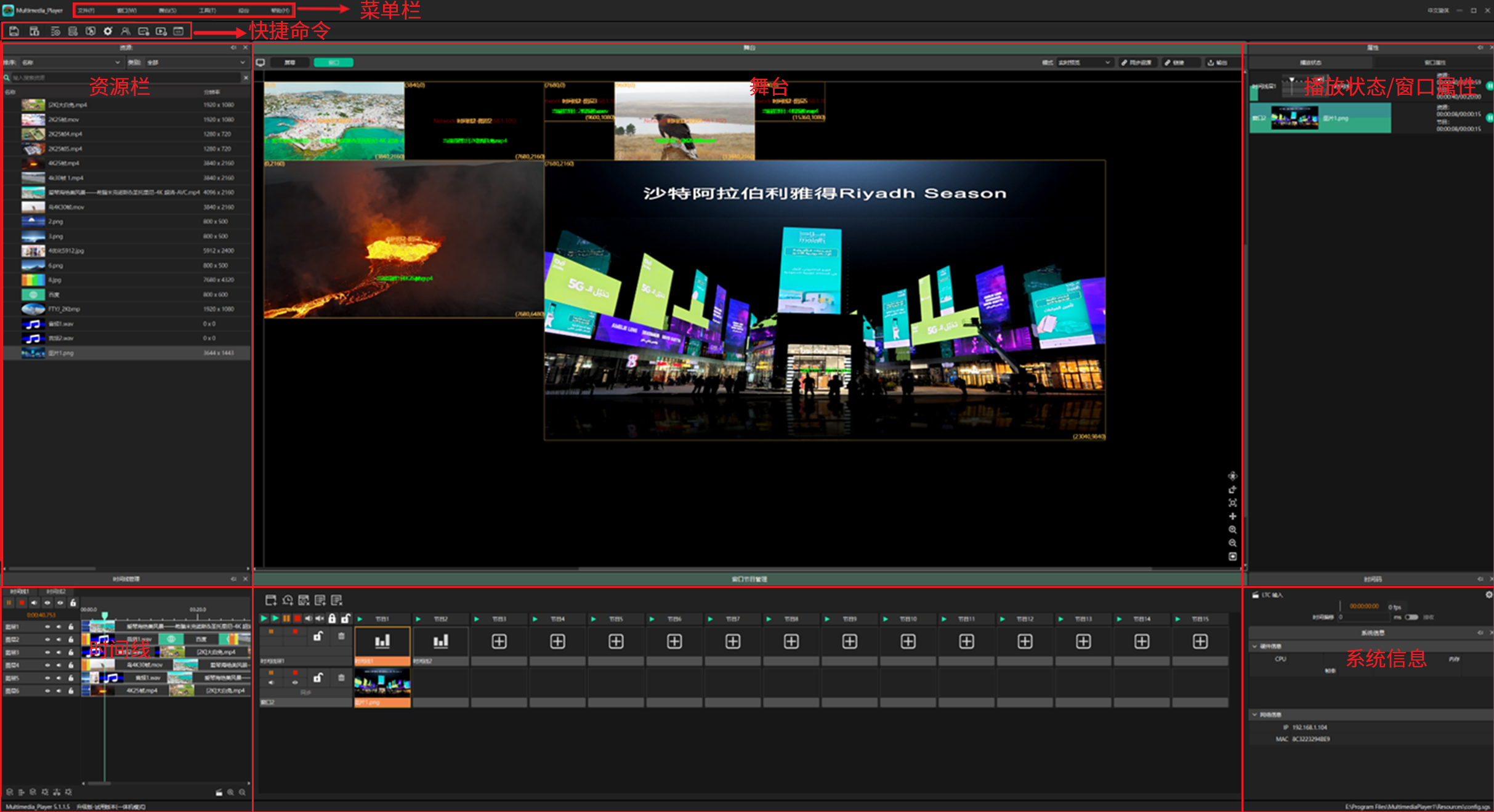Toggle lock icon on timeline layer 3
Viewport: 1494px width, 812px height.
tap(71, 653)
